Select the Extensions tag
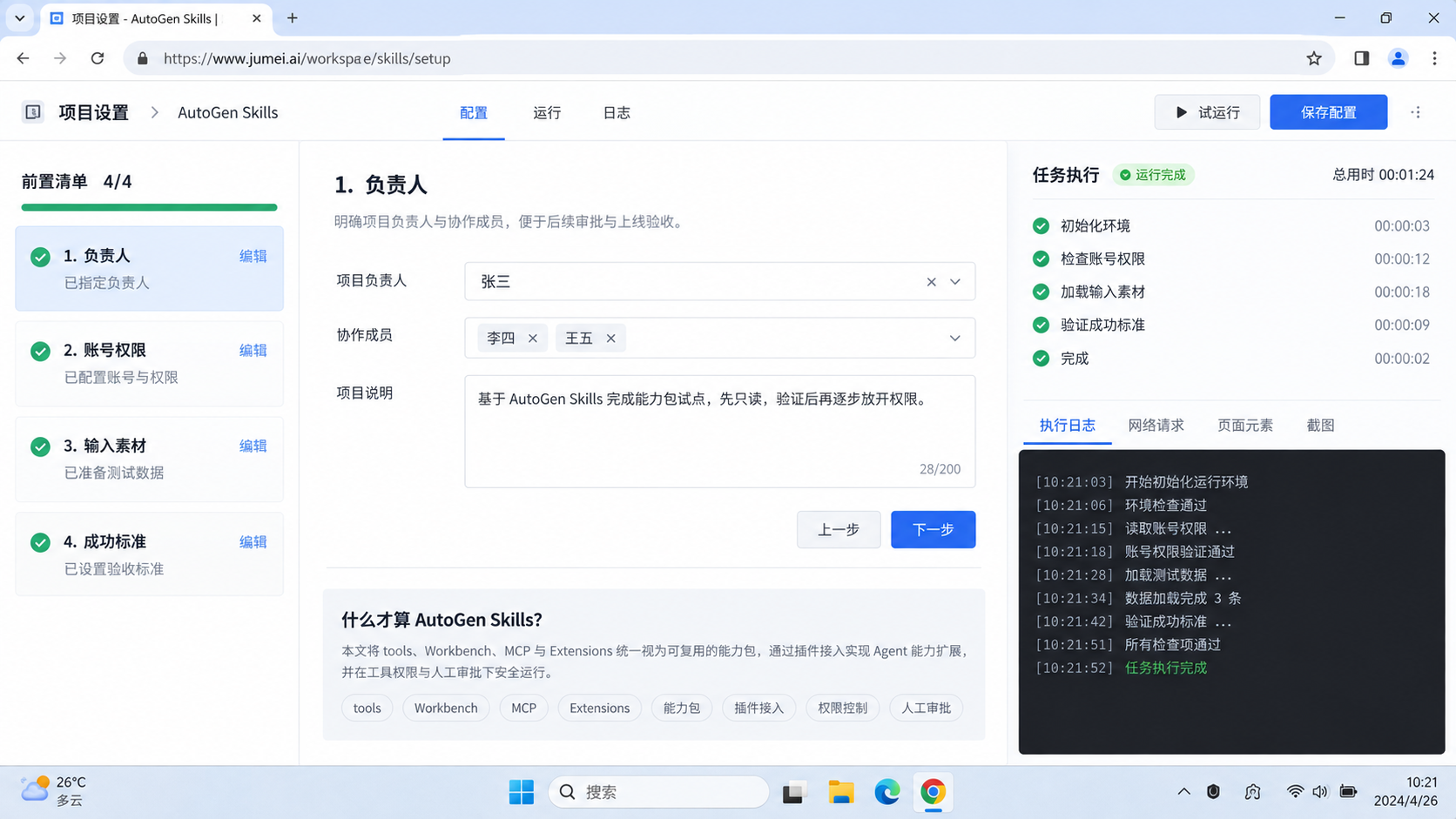This screenshot has width=1456, height=819. (x=599, y=708)
